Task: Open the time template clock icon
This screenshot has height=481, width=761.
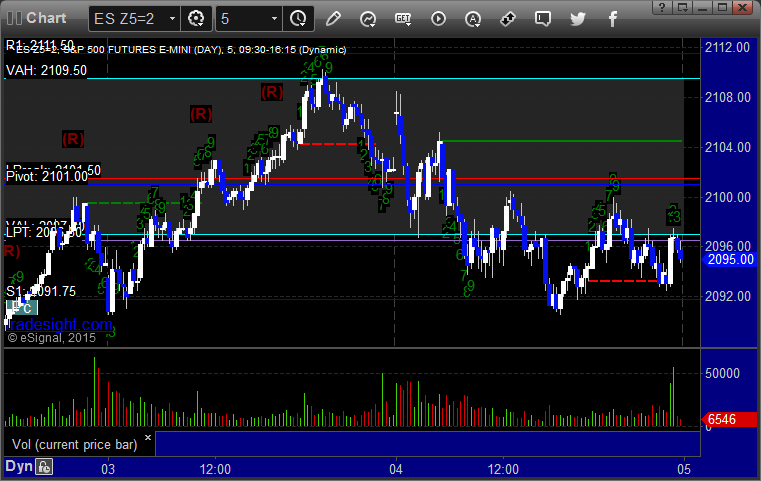Action: tap(298, 19)
